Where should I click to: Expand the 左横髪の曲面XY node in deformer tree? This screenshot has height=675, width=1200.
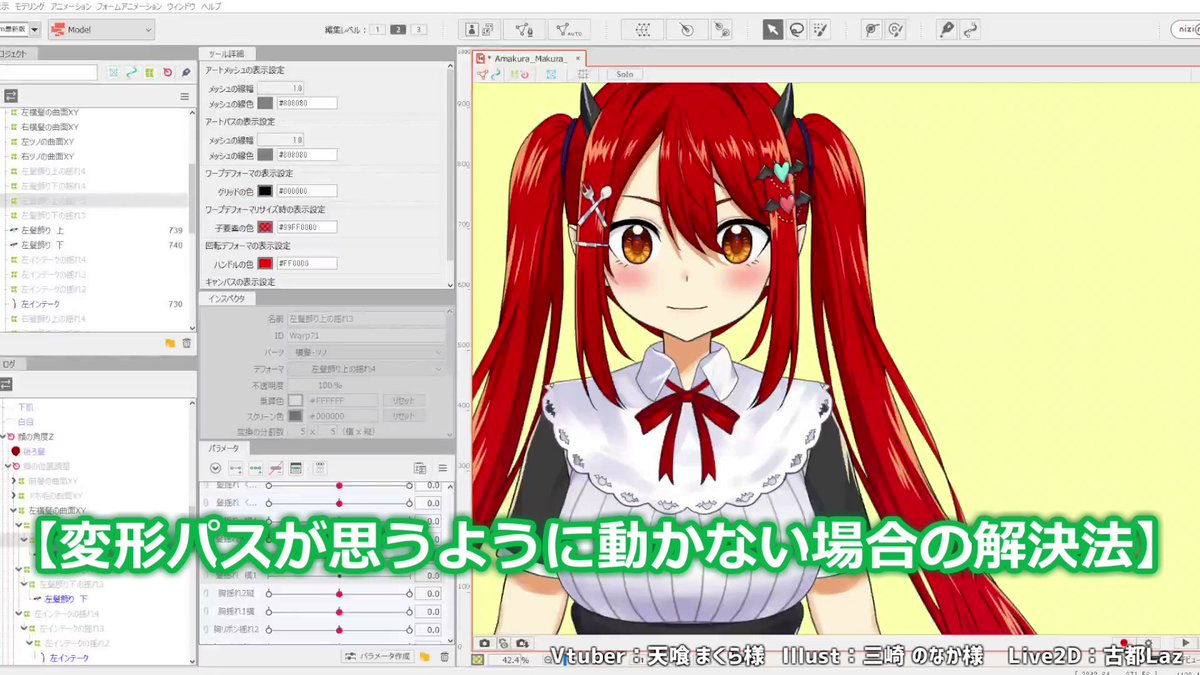pyautogui.click(x=13, y=509)
